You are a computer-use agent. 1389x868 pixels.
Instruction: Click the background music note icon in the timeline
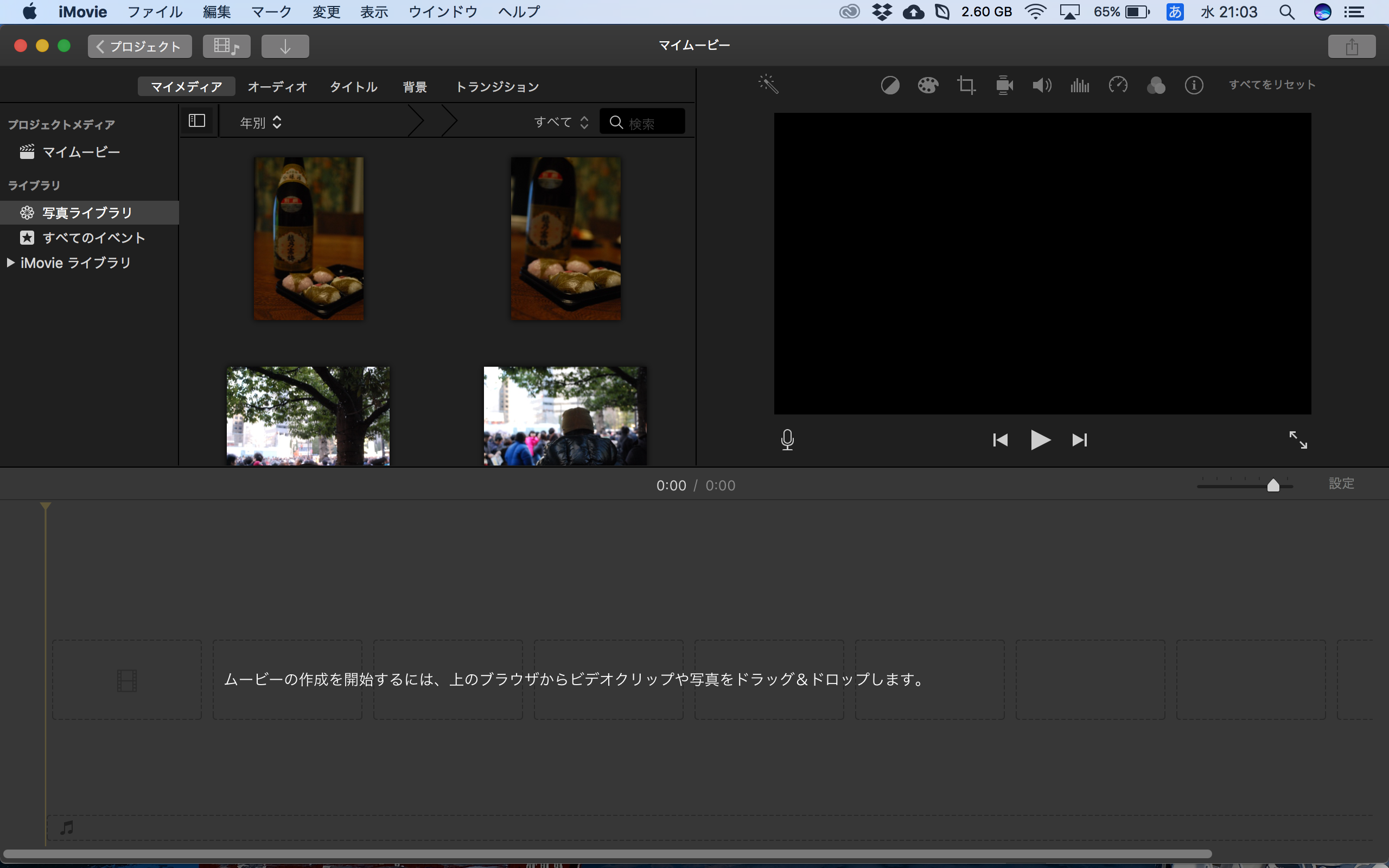pos(67,828)
